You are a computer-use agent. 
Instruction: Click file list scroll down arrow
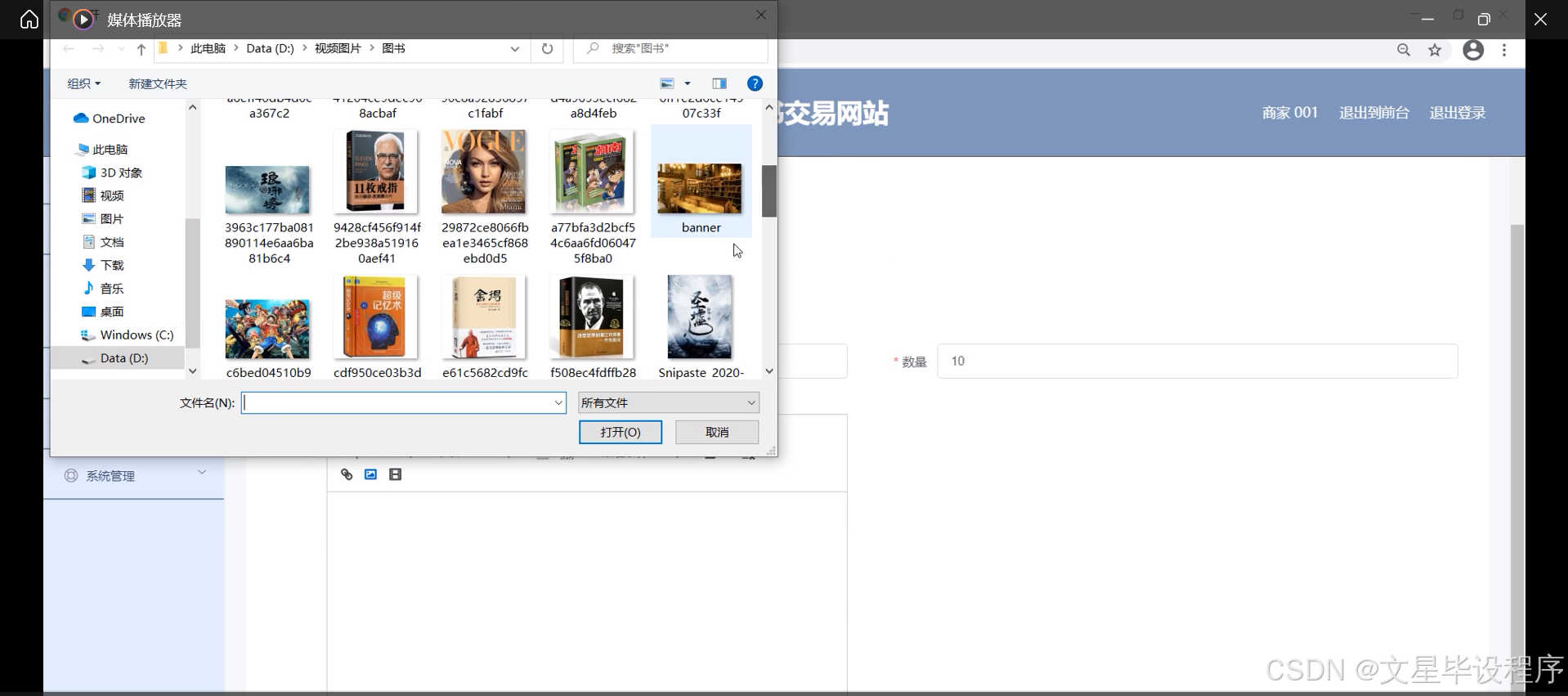[769, 371]
